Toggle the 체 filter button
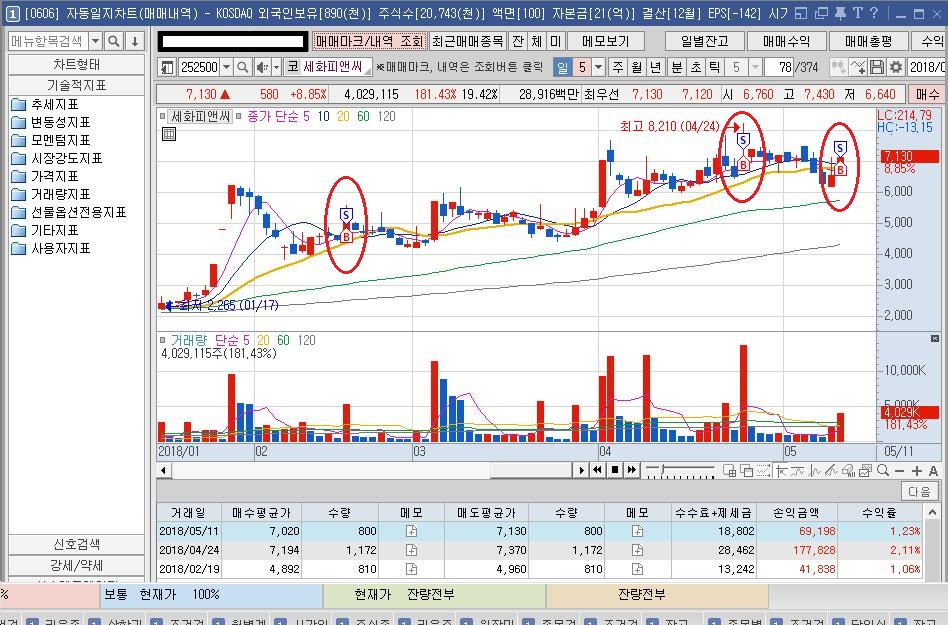This screenshot has height=625, width=948. 536,41
